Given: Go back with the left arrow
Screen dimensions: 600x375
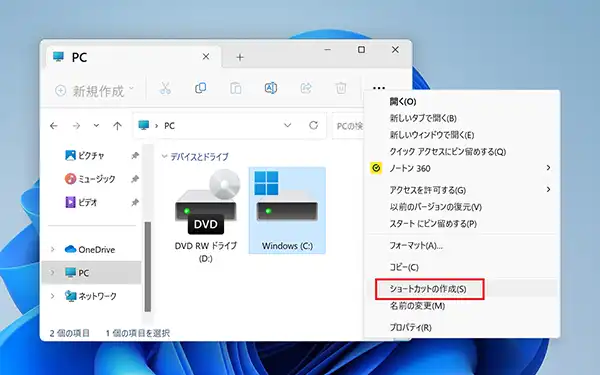Looking at the screenshot, I should click(x=54, y=126).
